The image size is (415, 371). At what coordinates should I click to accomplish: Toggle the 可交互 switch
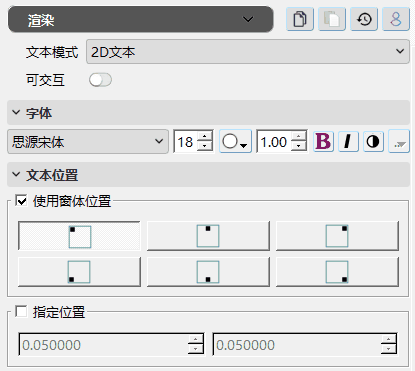pos(100,80)
